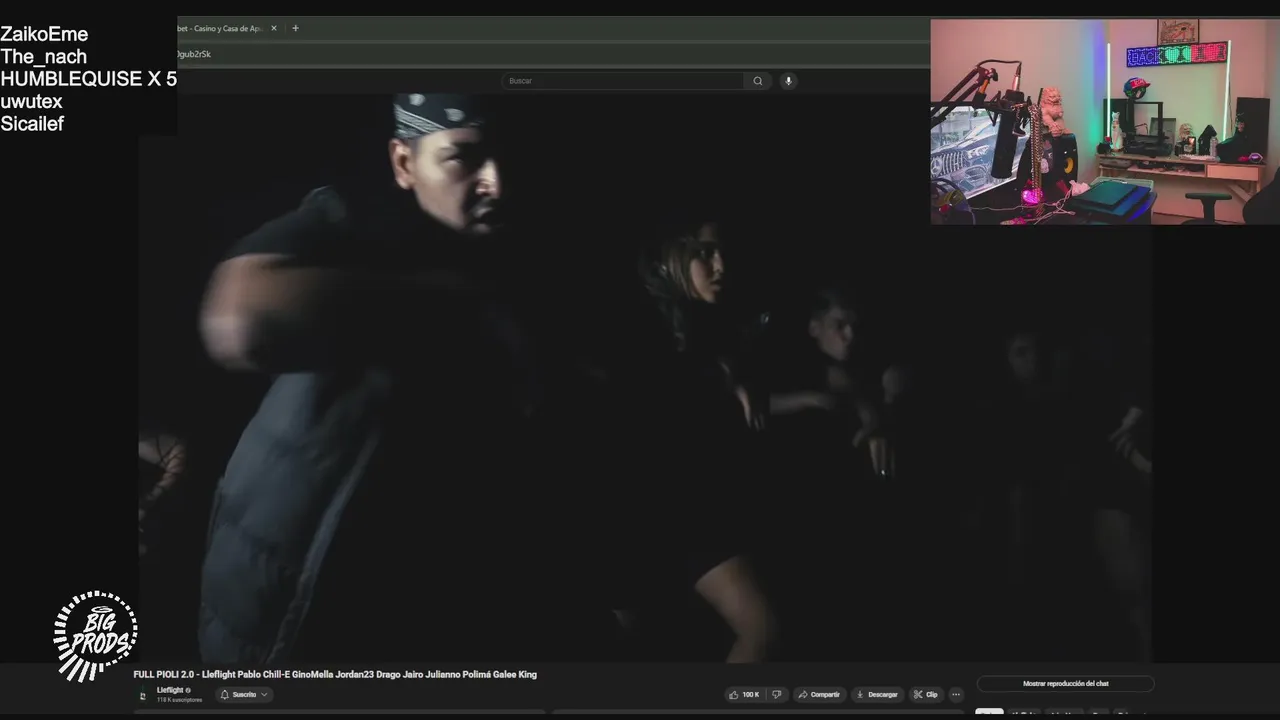The height and width of the screenshot is (720, 1280).
Task: Close the Casino y Casa de Apuestas tab
Action: (x=274, y=28)
